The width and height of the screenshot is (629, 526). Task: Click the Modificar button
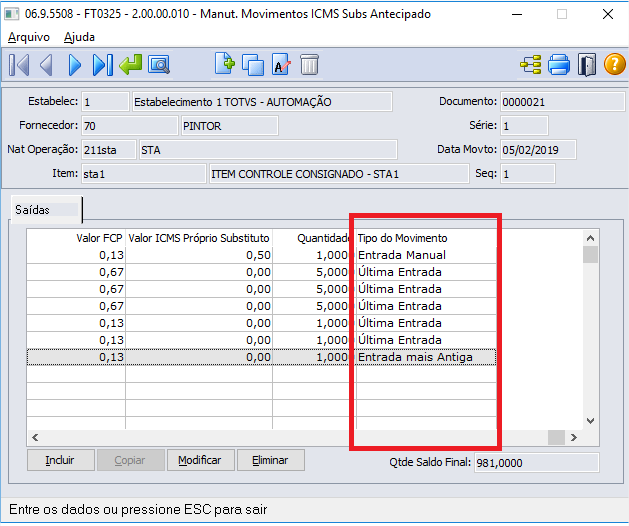pos(201,460)
